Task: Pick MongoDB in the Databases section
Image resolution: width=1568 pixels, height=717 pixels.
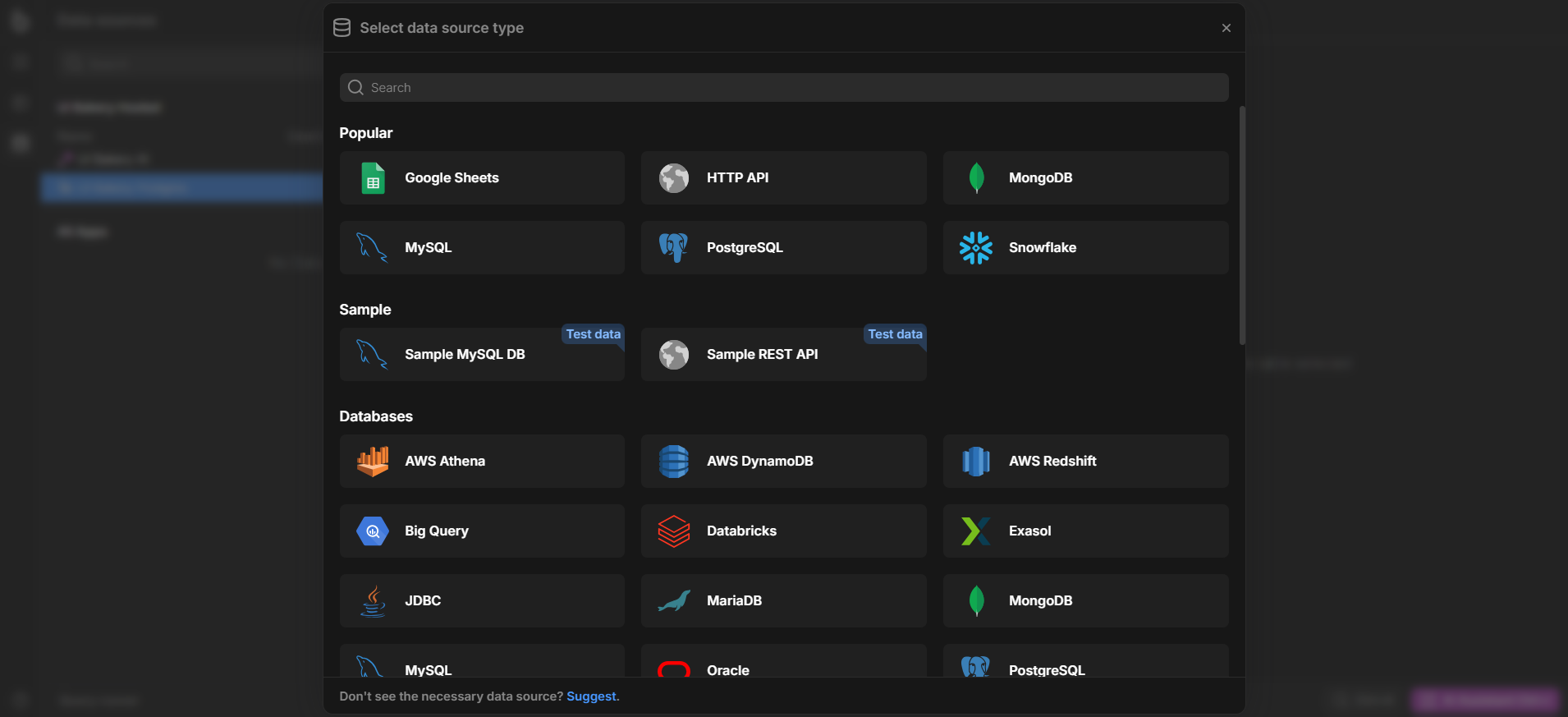Action: coord(1085,600)
